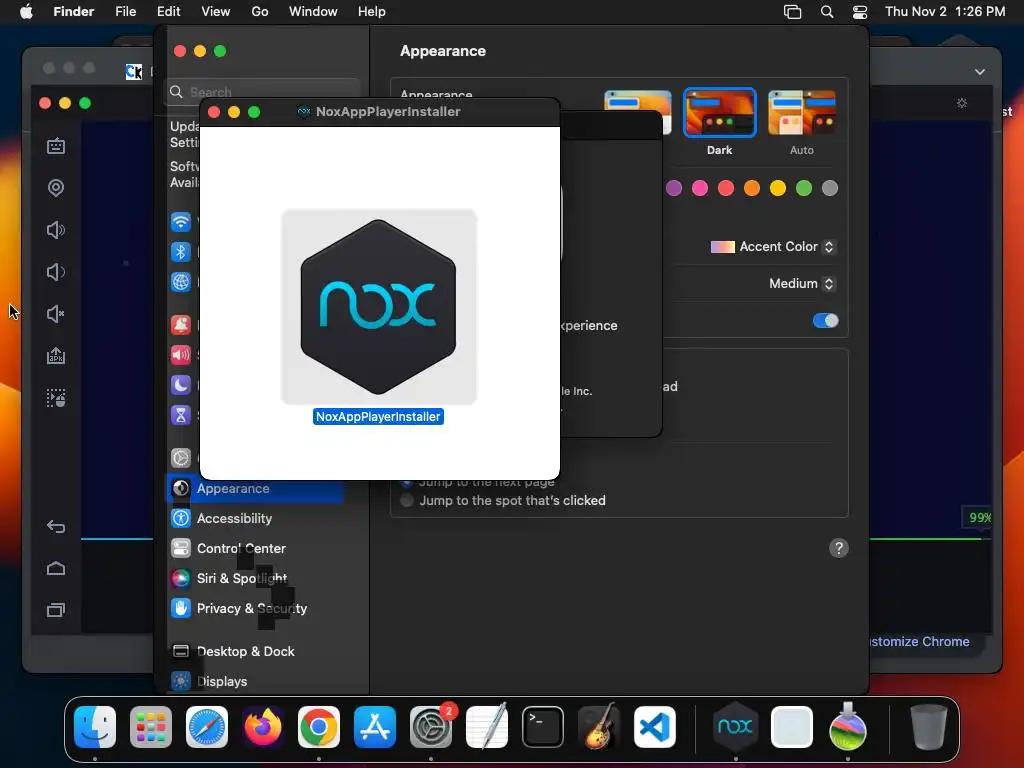Click brightness gear icon in background window
The width and height of the screenshot is (1024, 768).
tap(962, 103)
